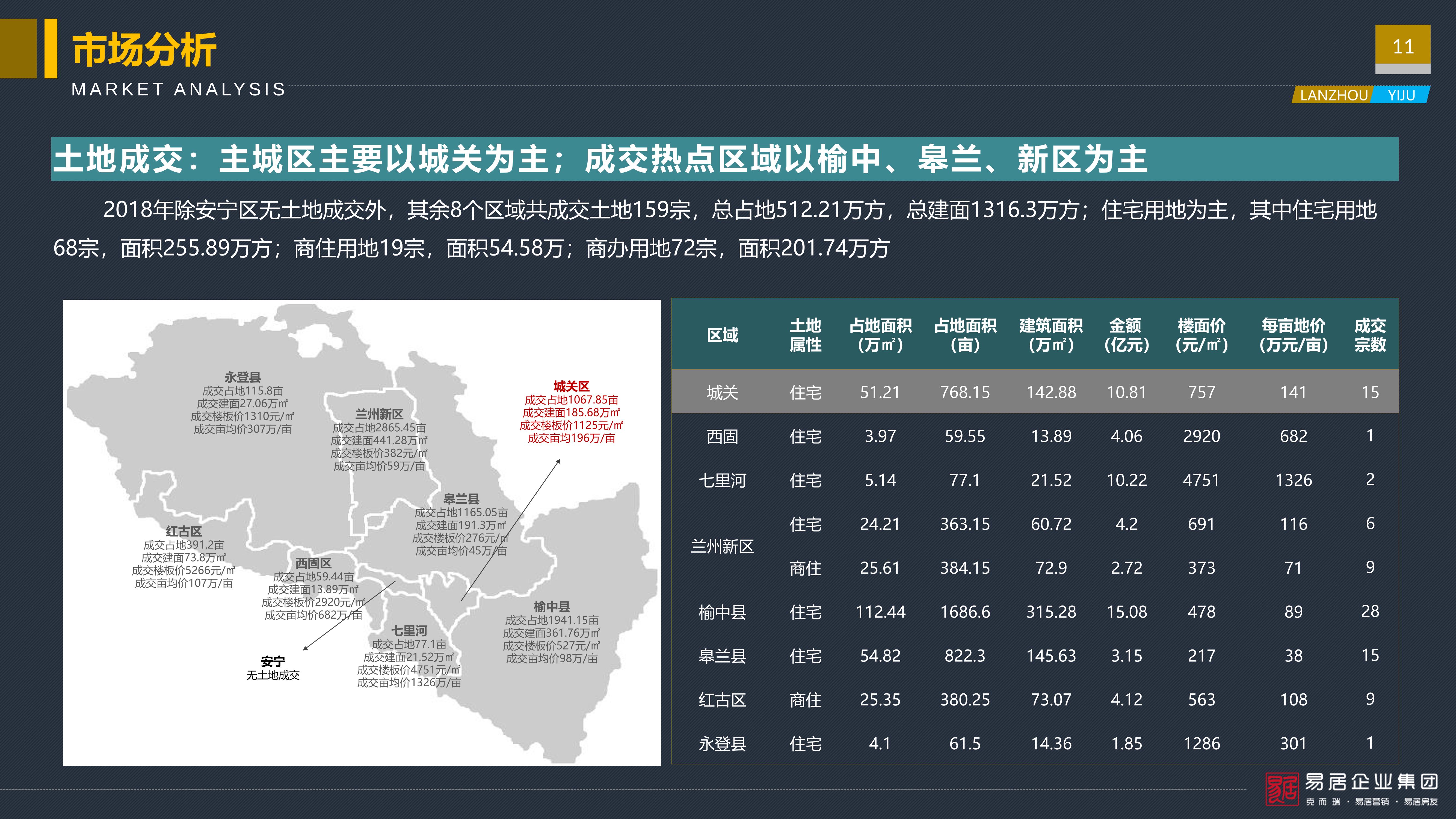Screen dimensions: 1456x819
Task: Click the 占地面积(万㎡) column header
Action: [x=880, y=335]
